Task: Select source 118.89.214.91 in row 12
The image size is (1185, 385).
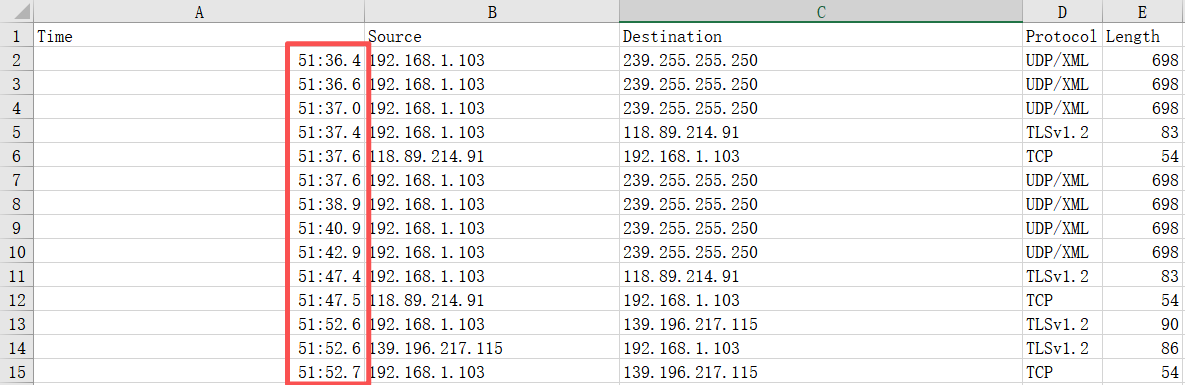Action: [x=492, y=300]
